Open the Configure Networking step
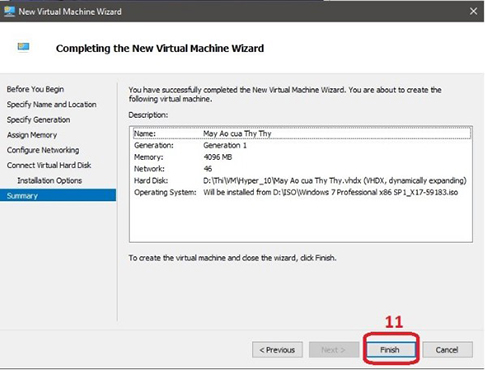485x370 pixels. 43,150
